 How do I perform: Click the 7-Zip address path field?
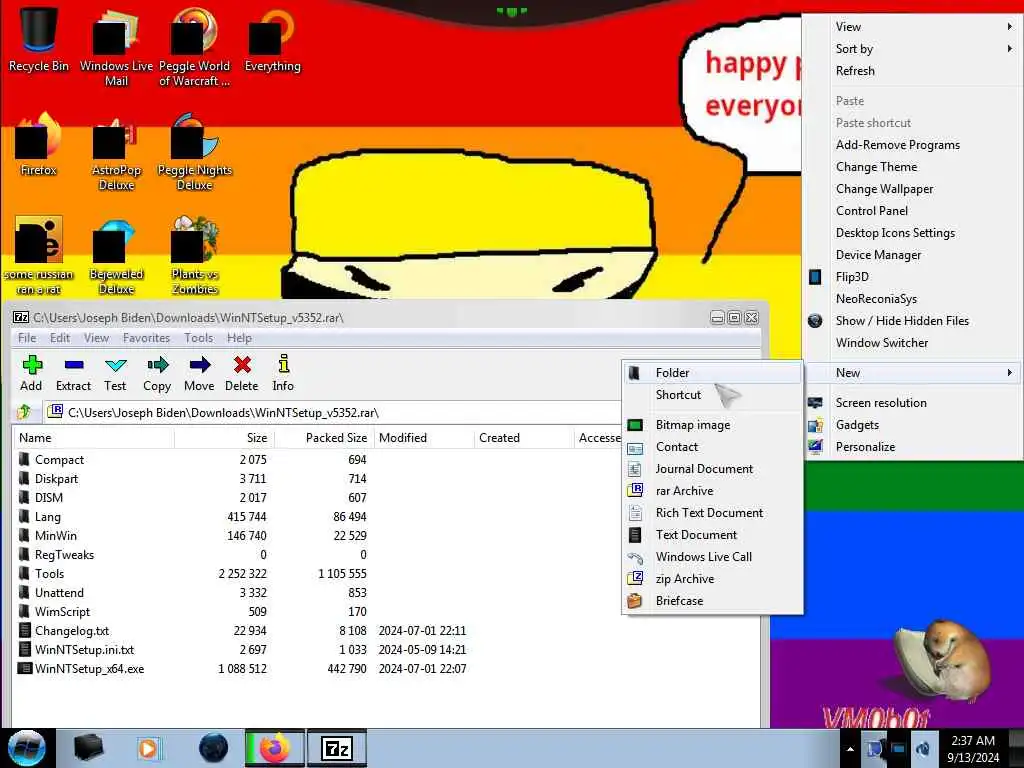[333, 412]
